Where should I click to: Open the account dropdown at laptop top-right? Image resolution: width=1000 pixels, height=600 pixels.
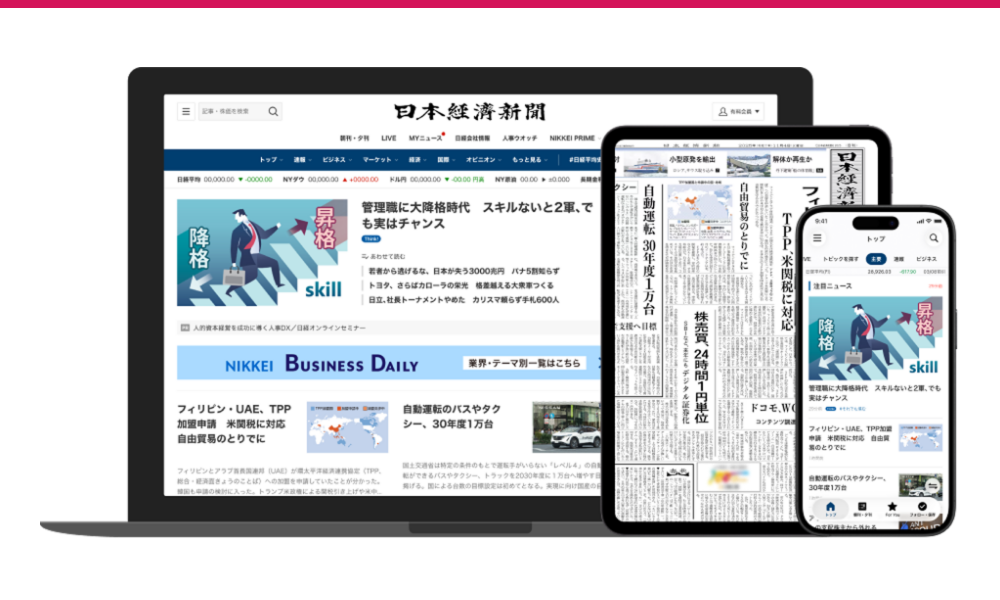[x=739, y=112]
